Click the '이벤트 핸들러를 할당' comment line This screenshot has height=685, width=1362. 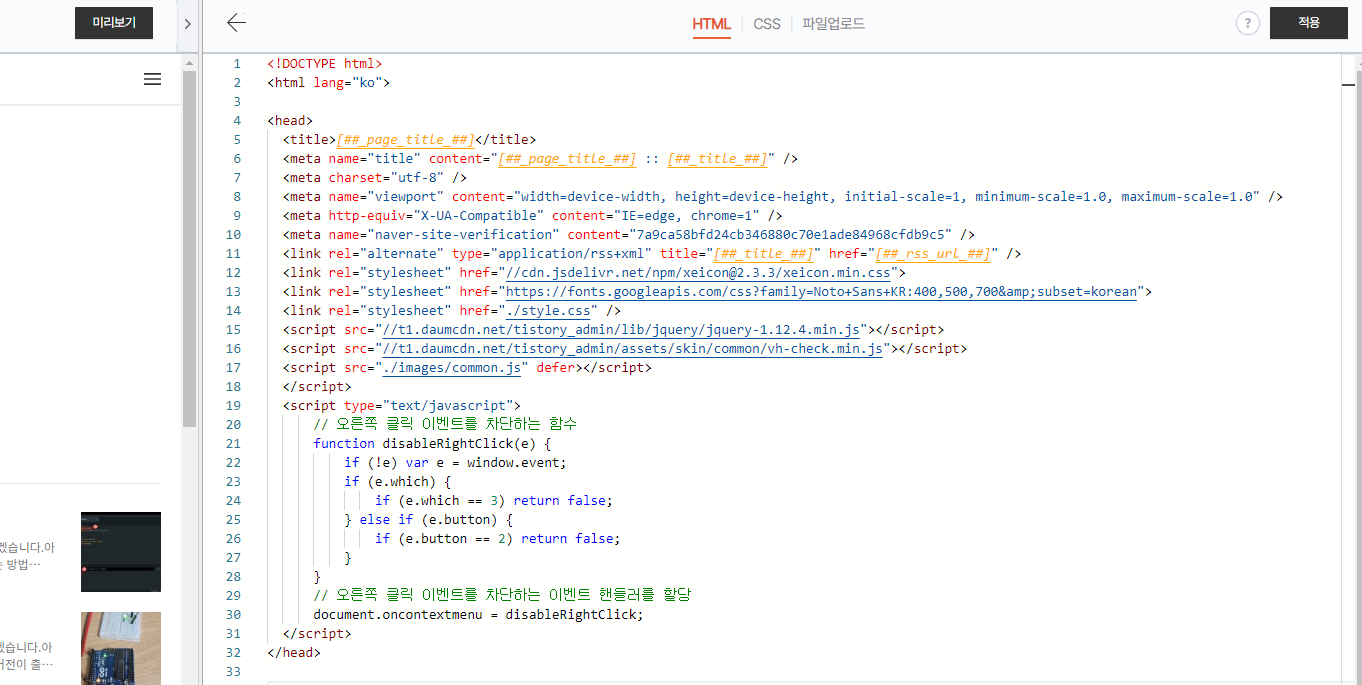coord(502,595)
